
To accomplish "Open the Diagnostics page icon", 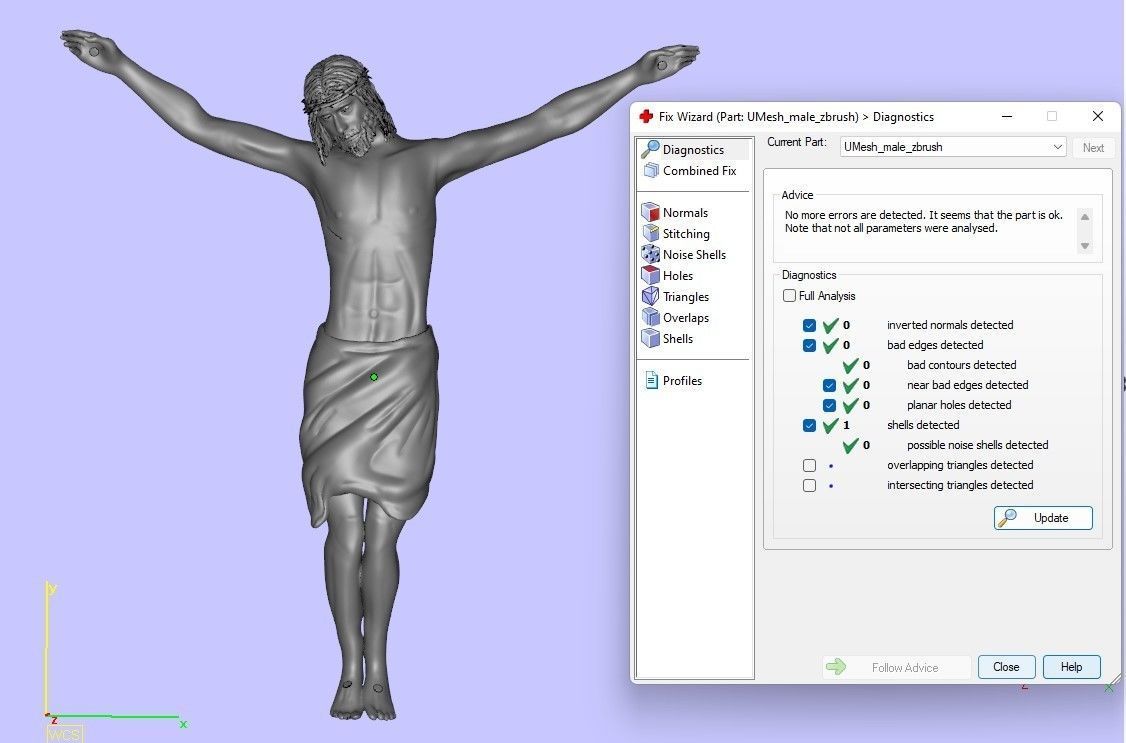I will coord(651,149).
